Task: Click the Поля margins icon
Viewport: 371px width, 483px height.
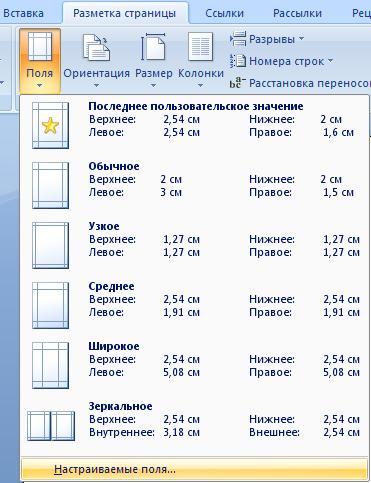Action: pos(40,46)
